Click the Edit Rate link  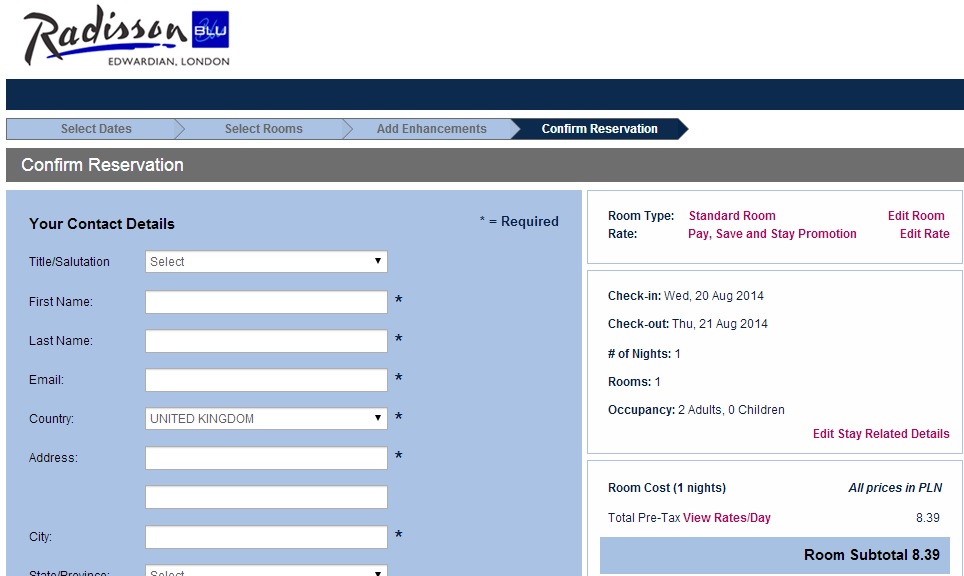point(925,234)
